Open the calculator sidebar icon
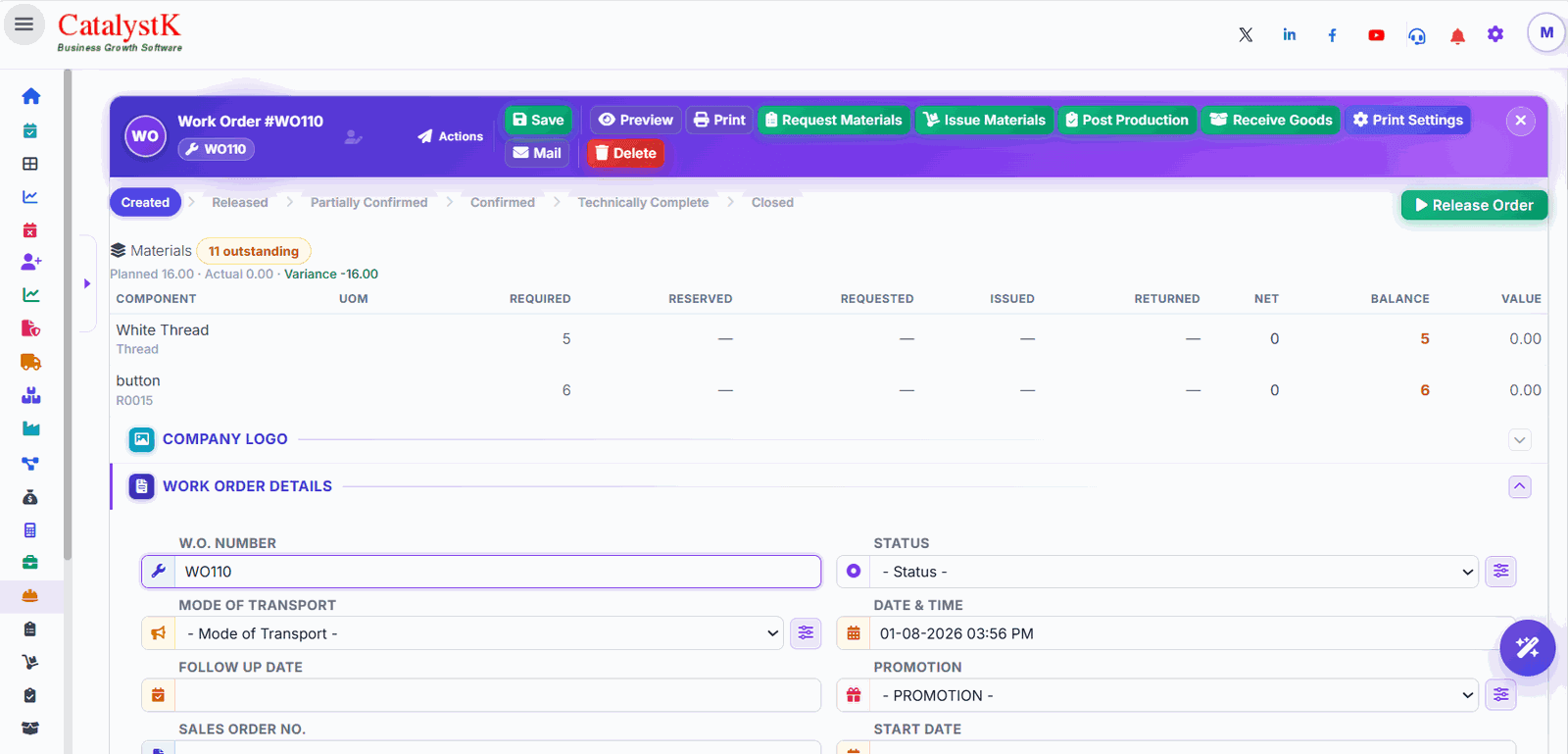This screenshot has height=754, width=1568. [x=30, y=530]
